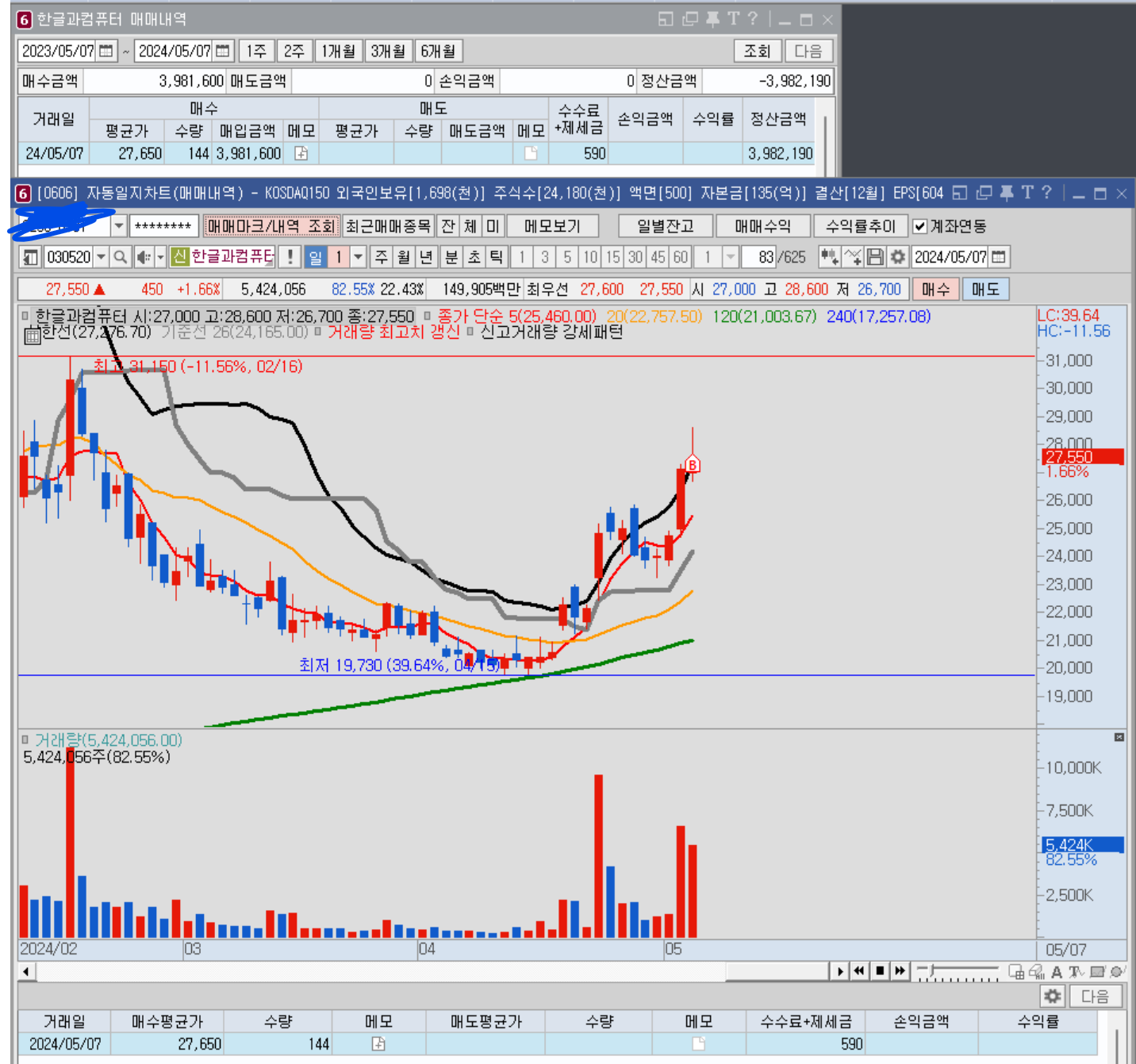Open account number dropdown arrow
Image resolution: width=1136 pixels, height=1064 pixels.
[x=119, y=226]
